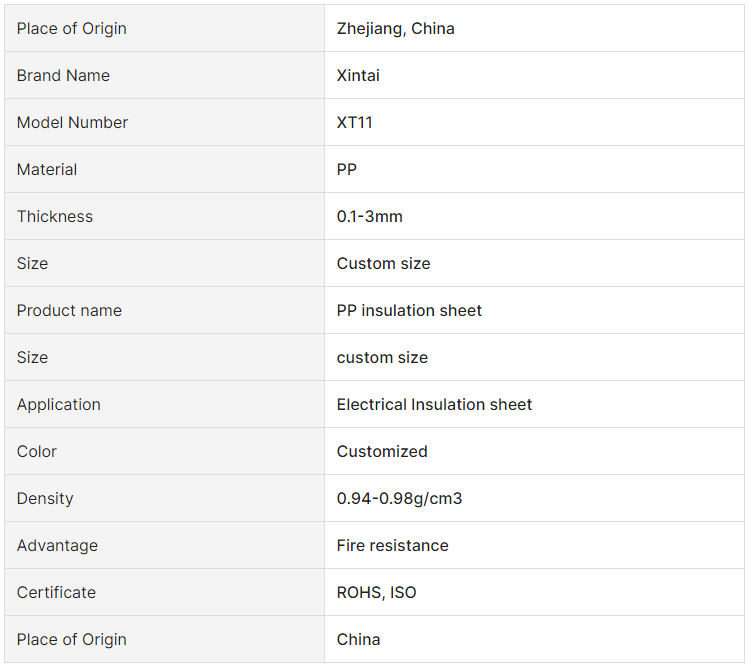Click the "Xintai" brand value
This screenshot has height=665, width=751.
click(x=358, y=75)
